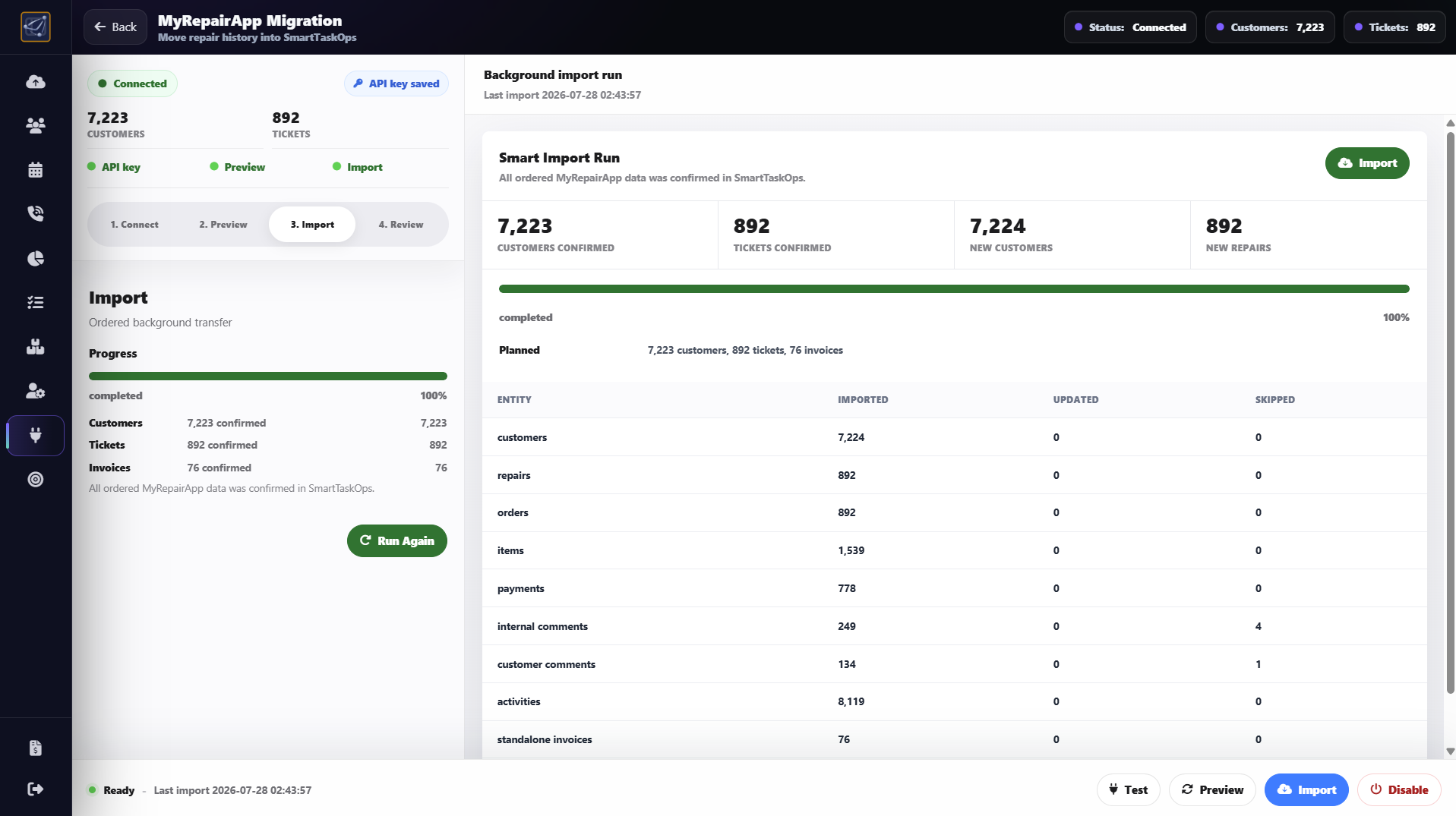
Task: Switch to the 1. Connect step
Action: [x=134, y=225]
